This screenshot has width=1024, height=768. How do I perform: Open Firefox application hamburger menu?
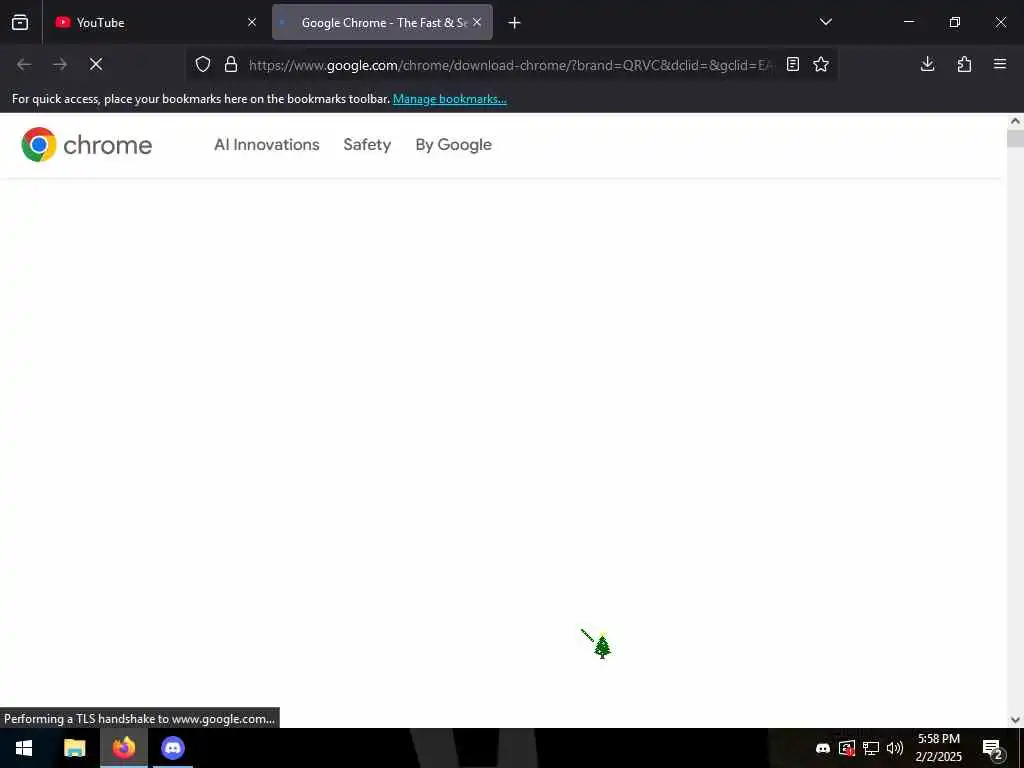pyautogui.click(x=1000, y=64)
